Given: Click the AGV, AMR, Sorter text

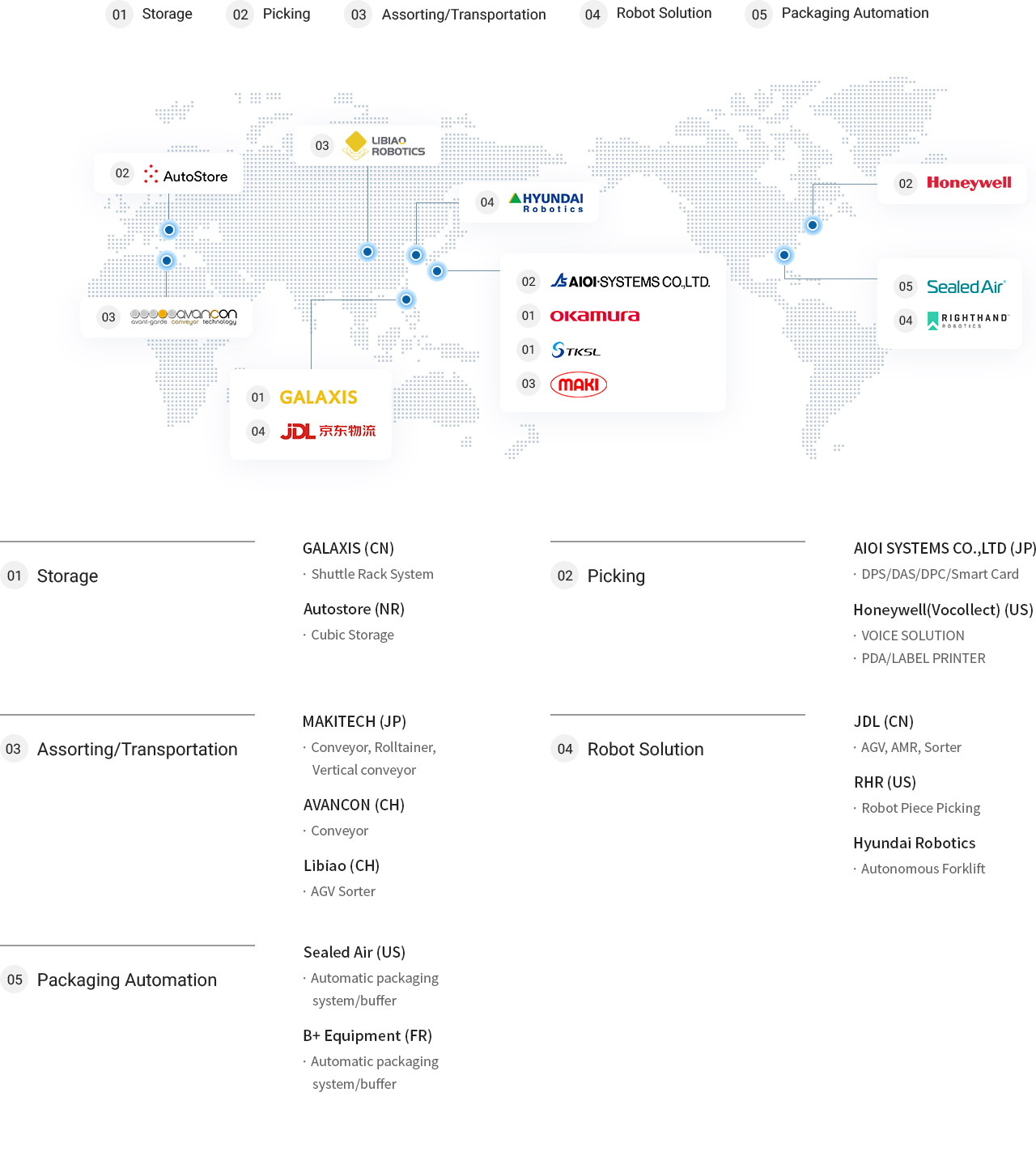Looking at the screenshot, I should tap(911, 747).
